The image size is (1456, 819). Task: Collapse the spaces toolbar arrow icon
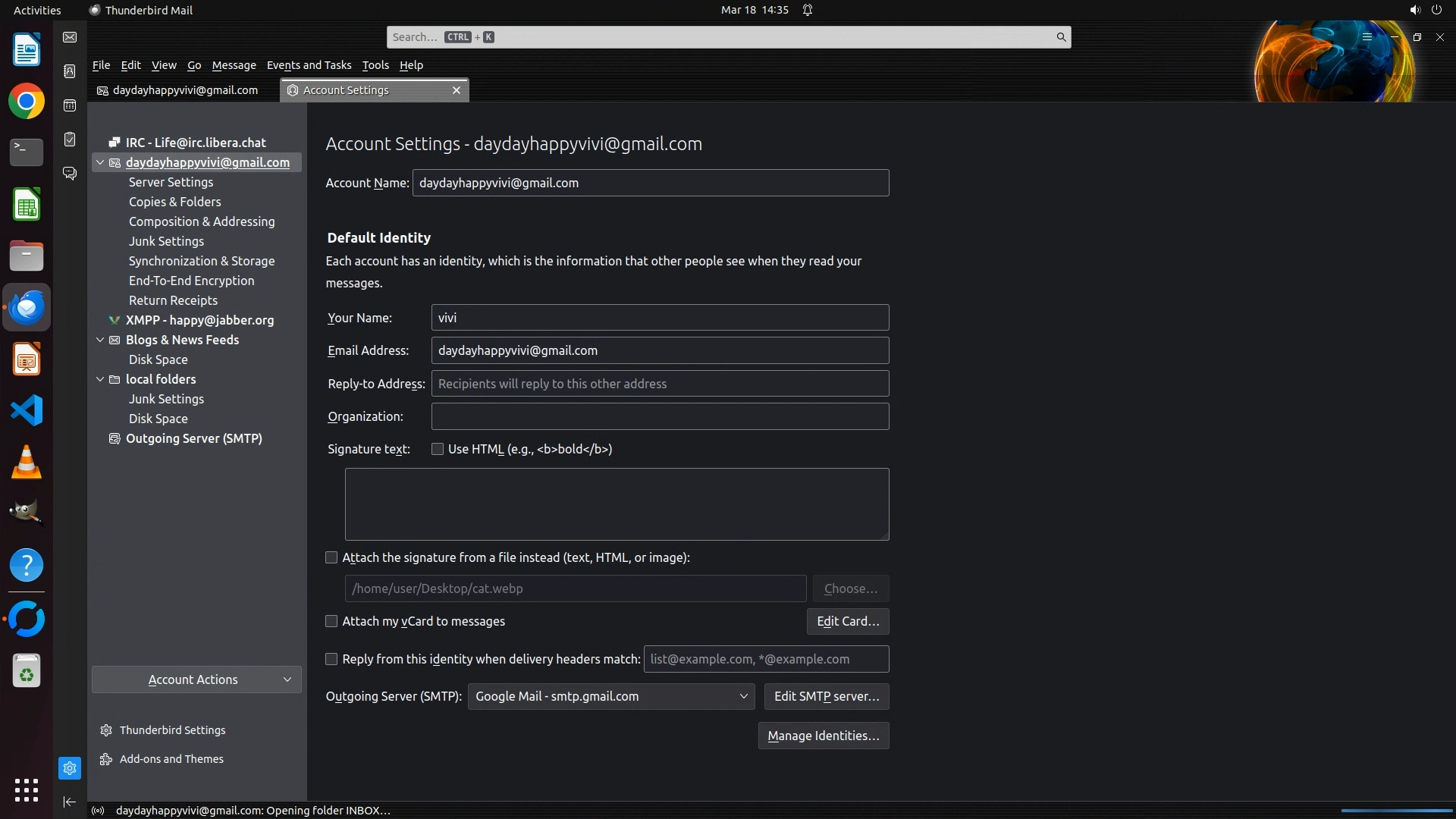coord(70,802)
